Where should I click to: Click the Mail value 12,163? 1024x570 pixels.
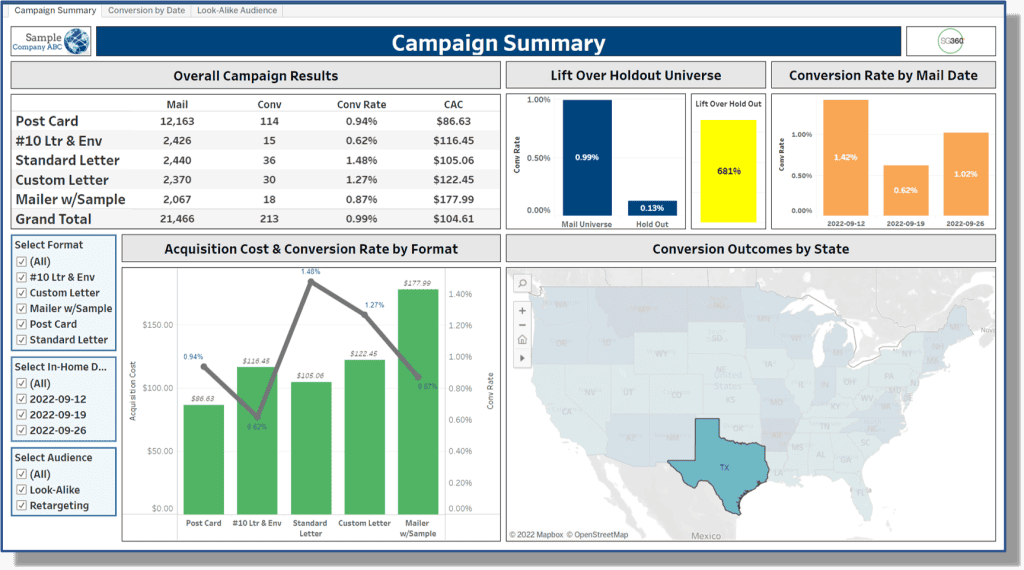[177, 121]
